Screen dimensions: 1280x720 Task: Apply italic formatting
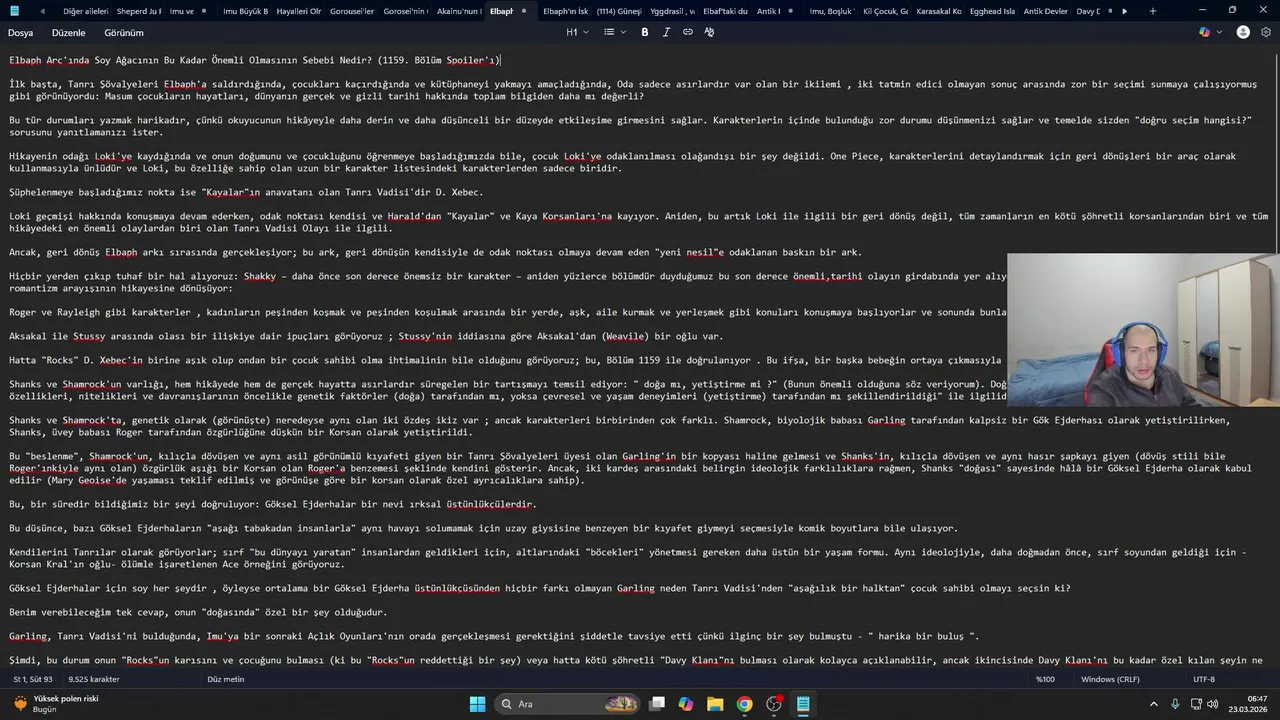coord(667,32)
